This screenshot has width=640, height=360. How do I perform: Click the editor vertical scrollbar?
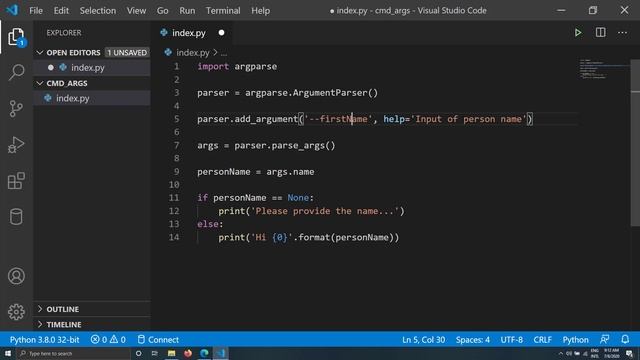click(x=635, y=143)
